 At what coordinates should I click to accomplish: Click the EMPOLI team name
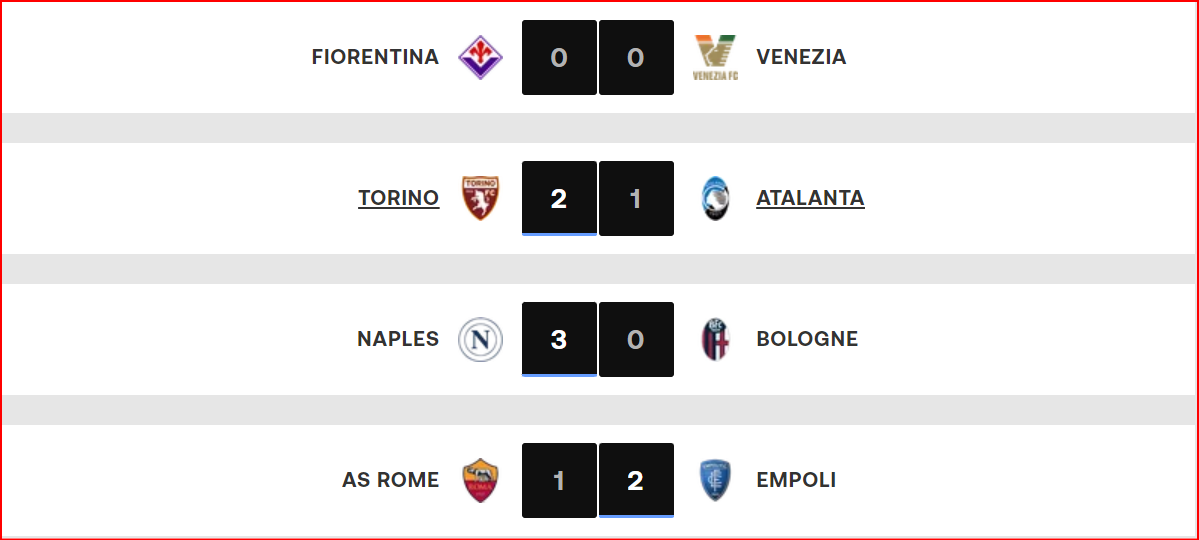796,480
